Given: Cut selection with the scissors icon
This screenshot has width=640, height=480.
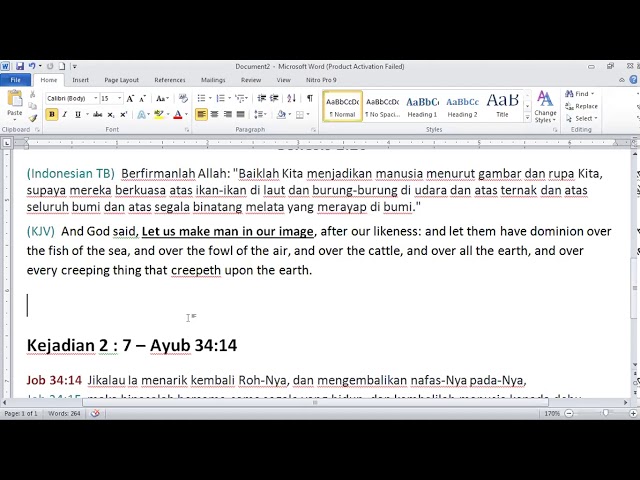Looking at the screenshot, I should click(x=33, y=94).
